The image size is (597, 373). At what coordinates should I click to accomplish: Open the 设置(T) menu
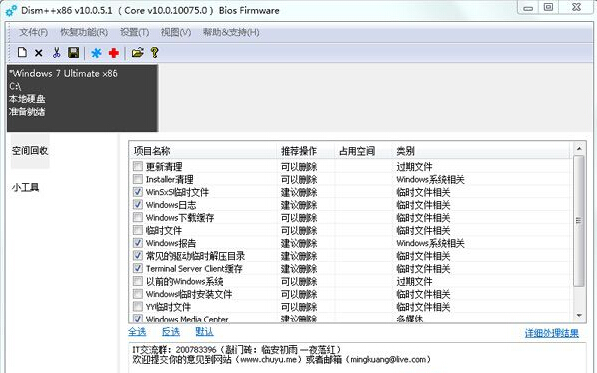coord(134,32)
